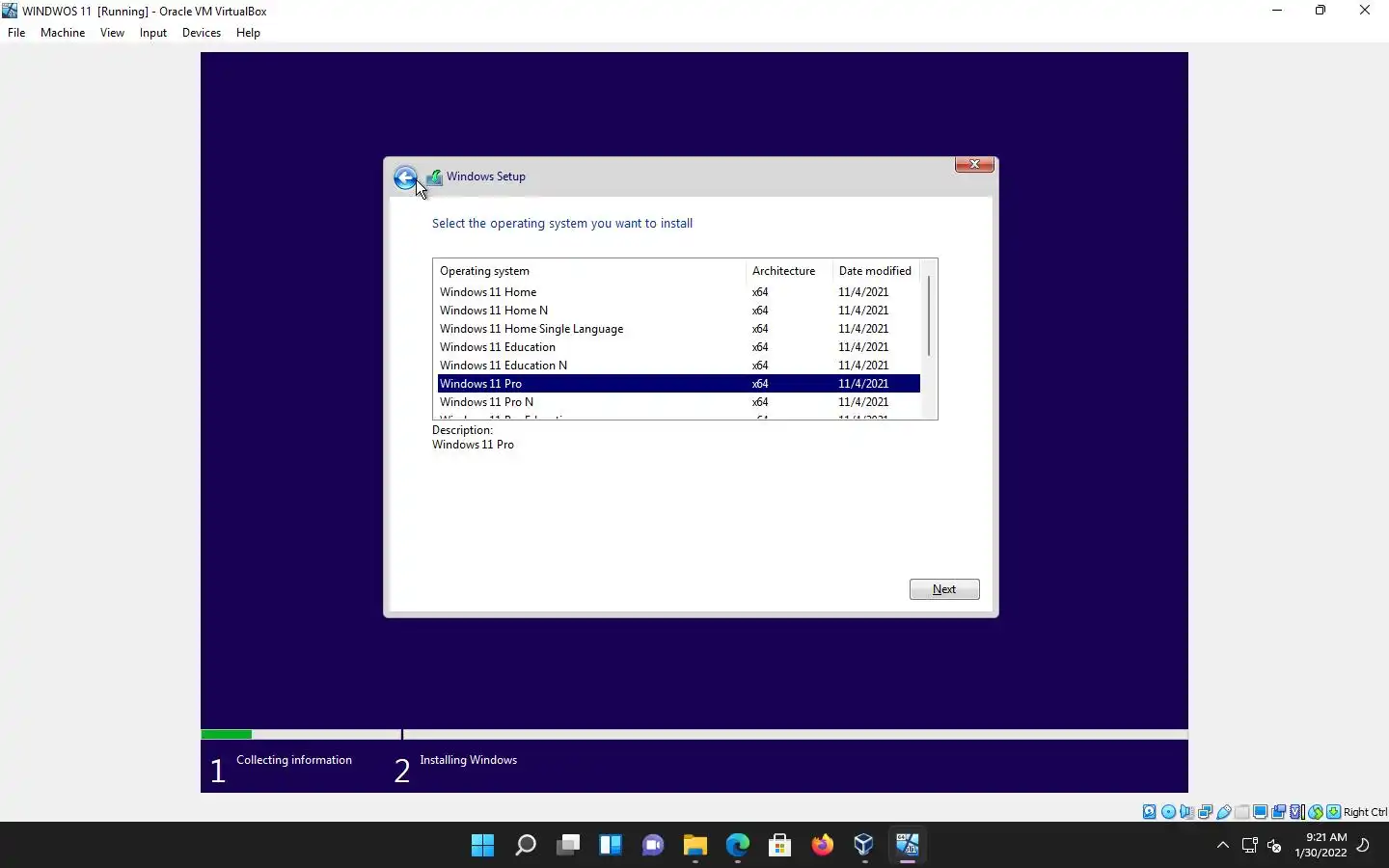This screenshot has height=868, width=1389.
Task: Click the x64 cell of Windows 11 Education
Action: [760, 347]
